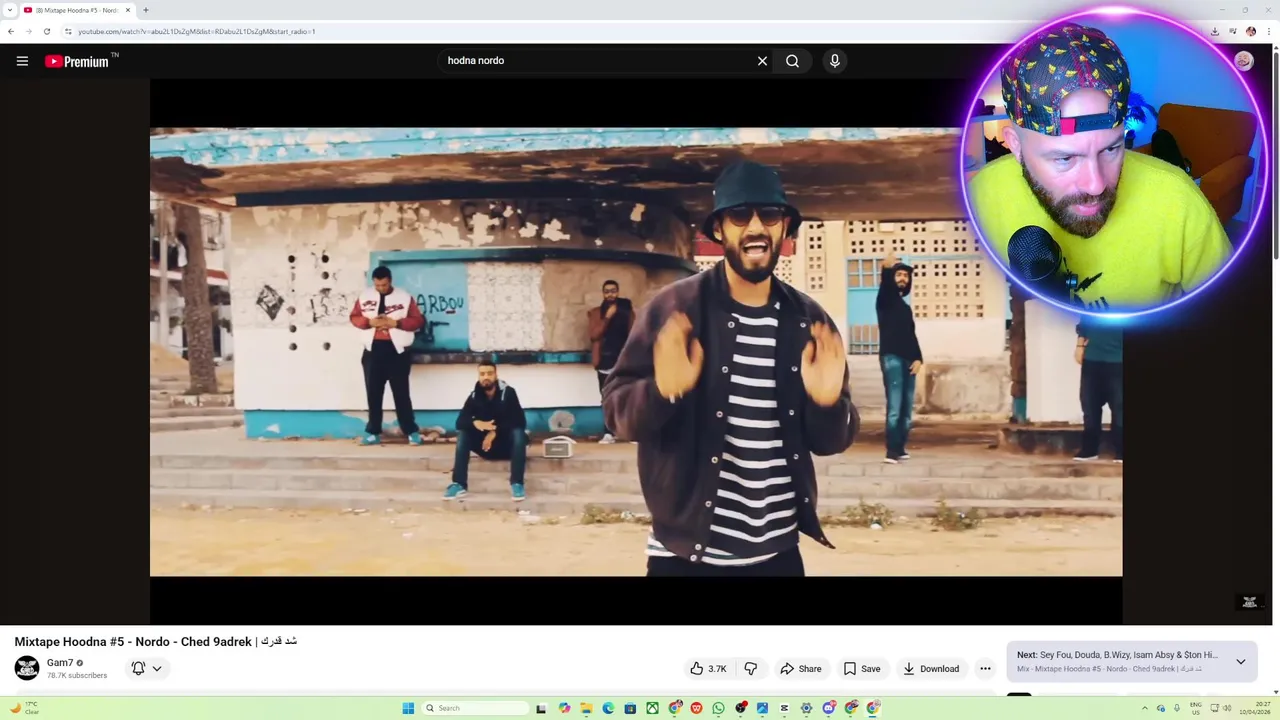Open Xbox app from taskbar
Screen dimensions: 1280x720
point(652,708)
